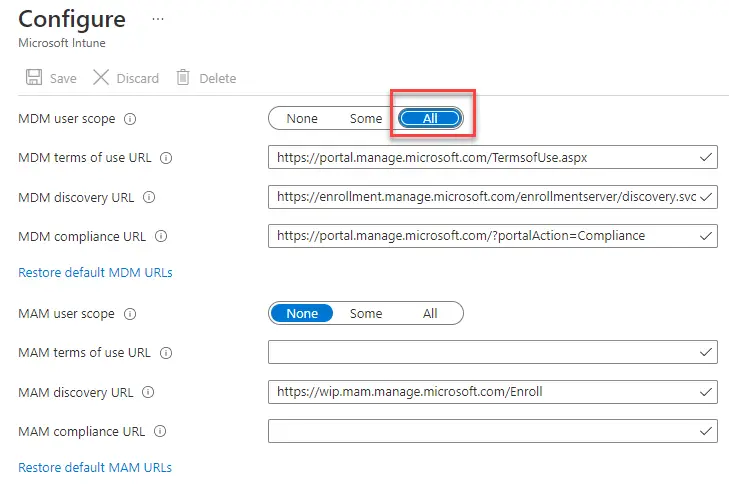
Task: Click the Delete trash can icon
Action: pyautogui.click(x=183, y=77)
